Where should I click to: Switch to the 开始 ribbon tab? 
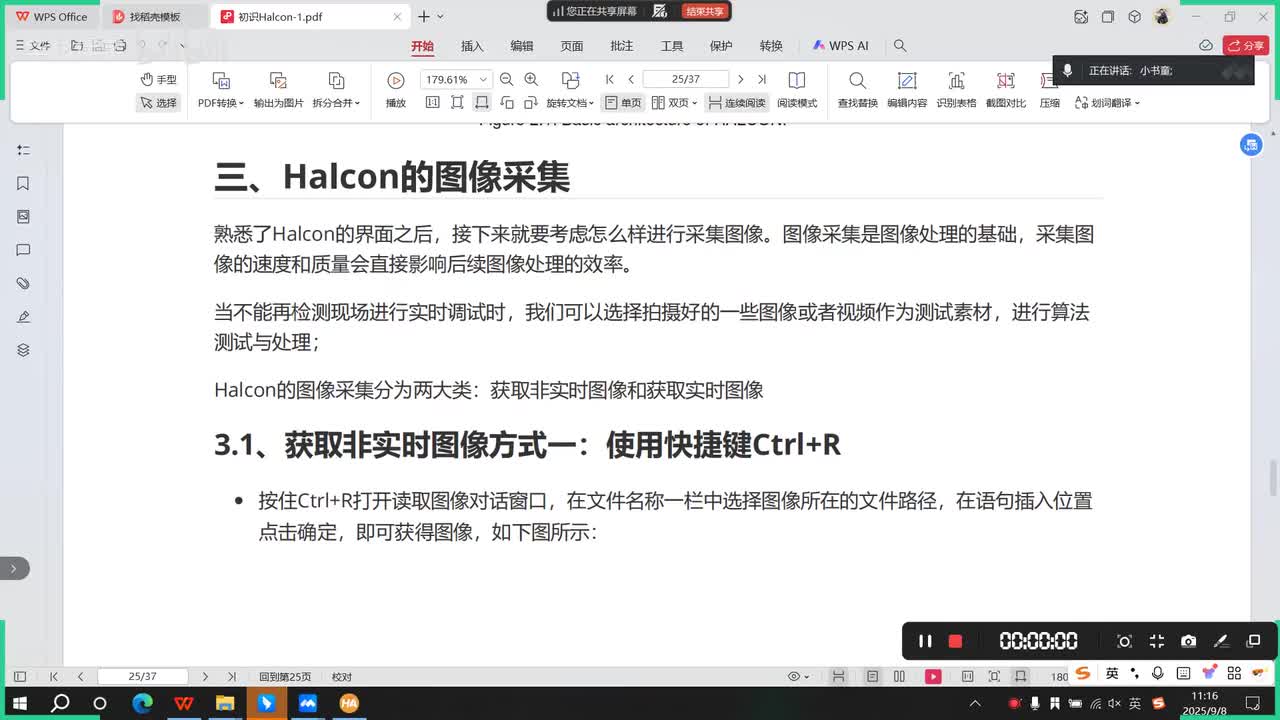[422, 46]
